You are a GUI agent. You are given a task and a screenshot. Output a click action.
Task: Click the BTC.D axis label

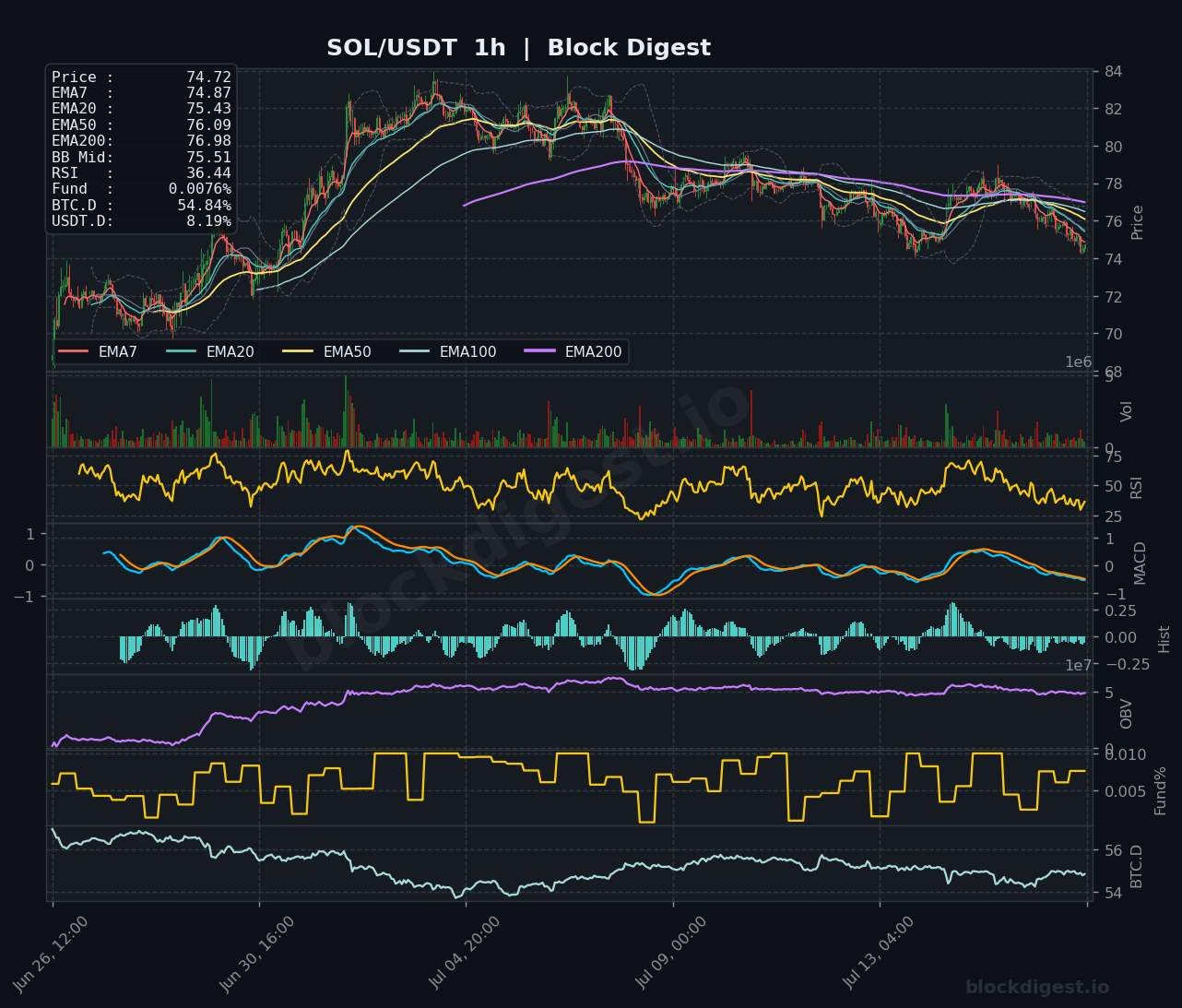[1136, 866]
